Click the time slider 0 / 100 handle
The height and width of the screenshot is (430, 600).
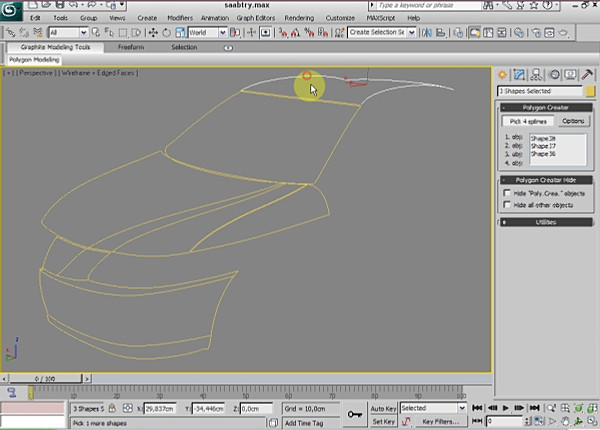coord(46,379)
